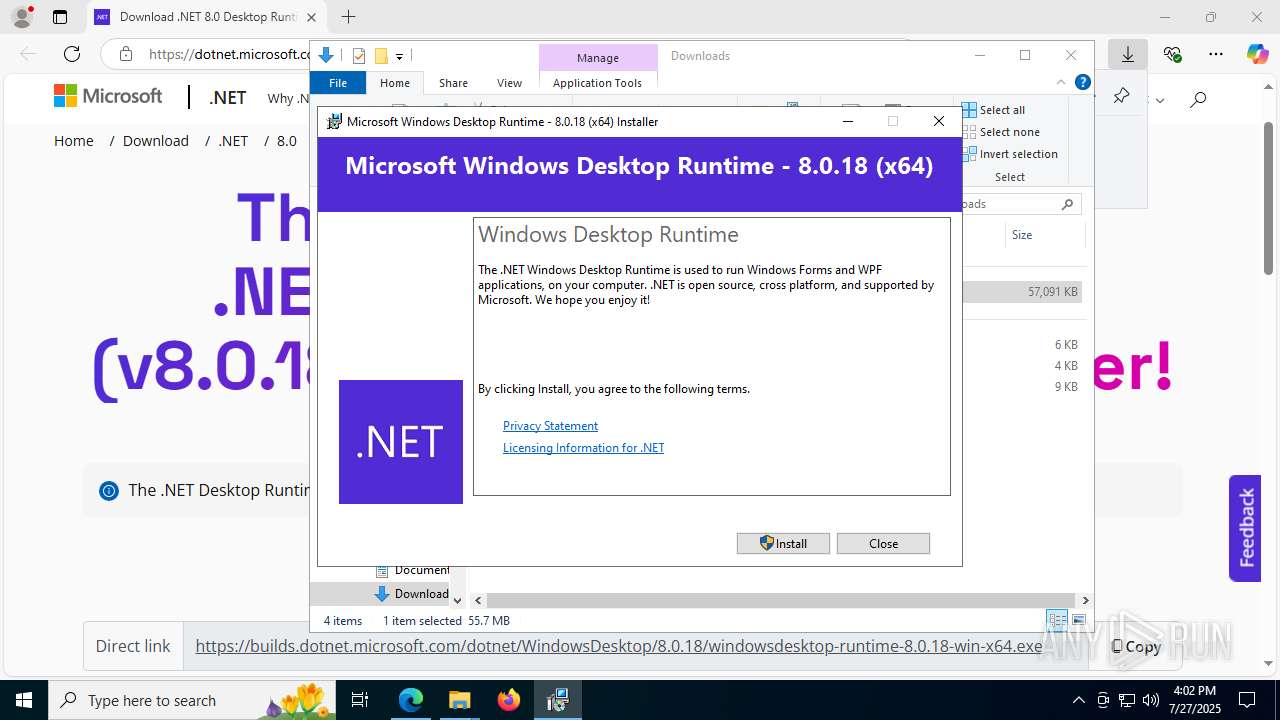Open the Application Tools tab
Viewport: 1280px width, 720px height.
[597, 83]
